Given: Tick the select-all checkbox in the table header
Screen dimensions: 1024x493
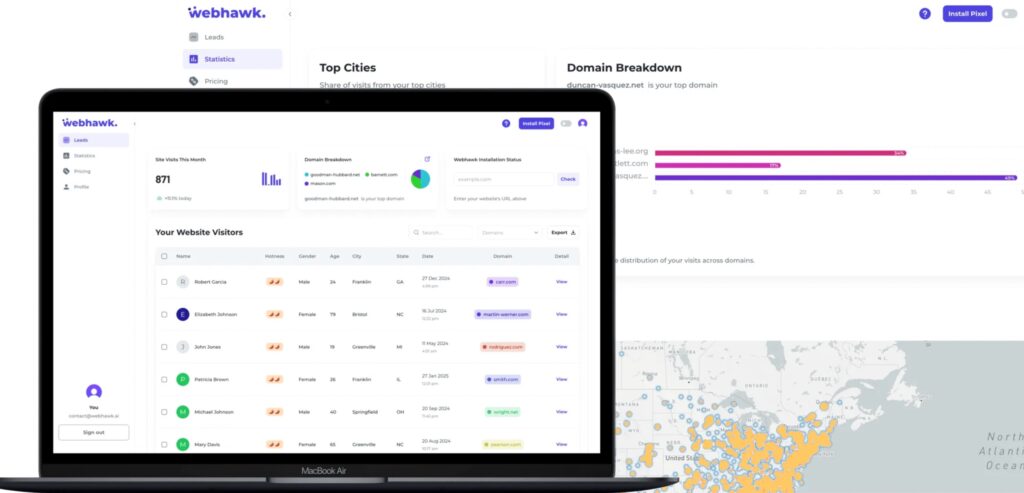Looking at the screenshot, I should point(164,256).
